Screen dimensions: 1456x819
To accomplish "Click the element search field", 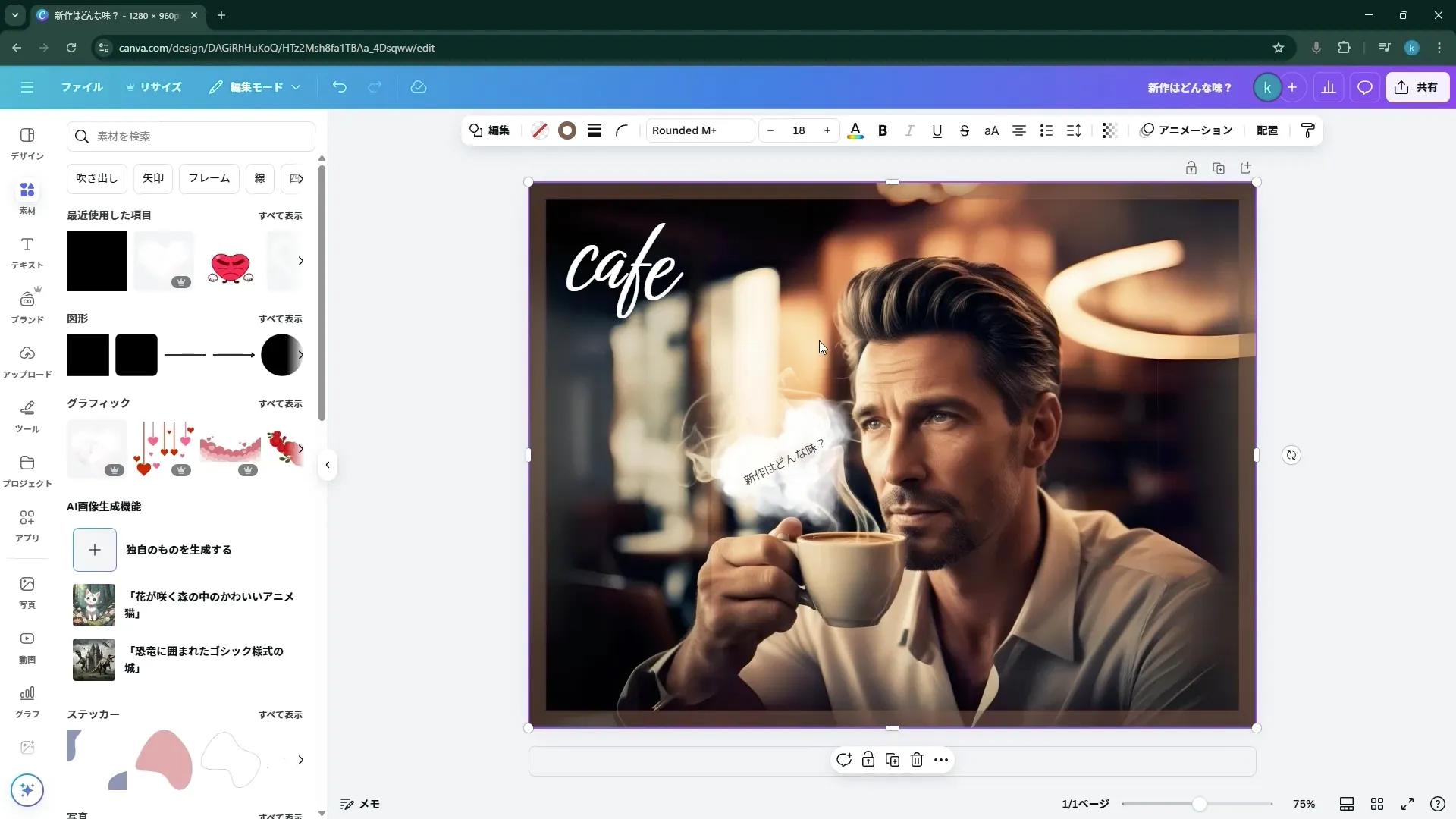I will click(191, 136).
